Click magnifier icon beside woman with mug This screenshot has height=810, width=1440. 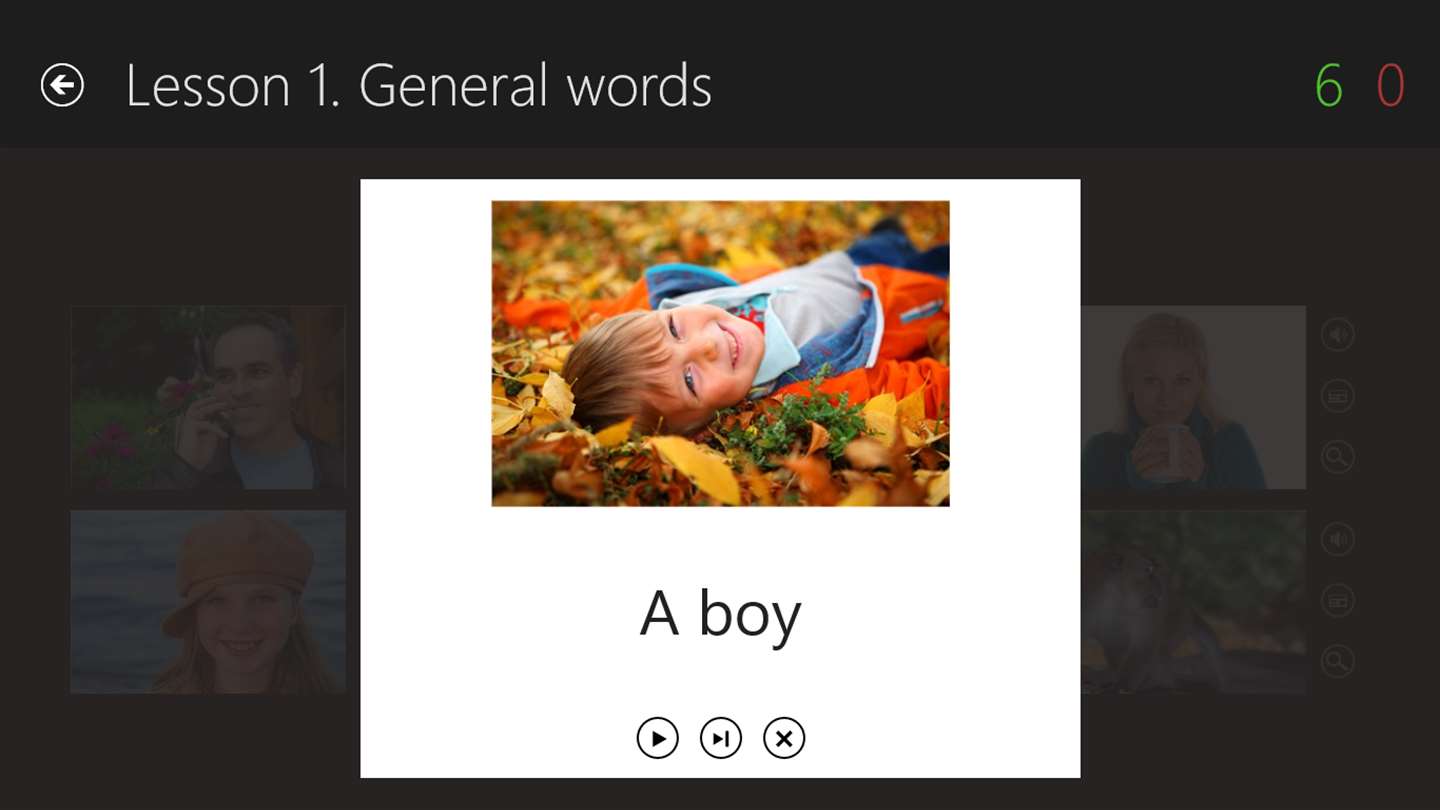pyautogui.click(x=1337, y=458)
